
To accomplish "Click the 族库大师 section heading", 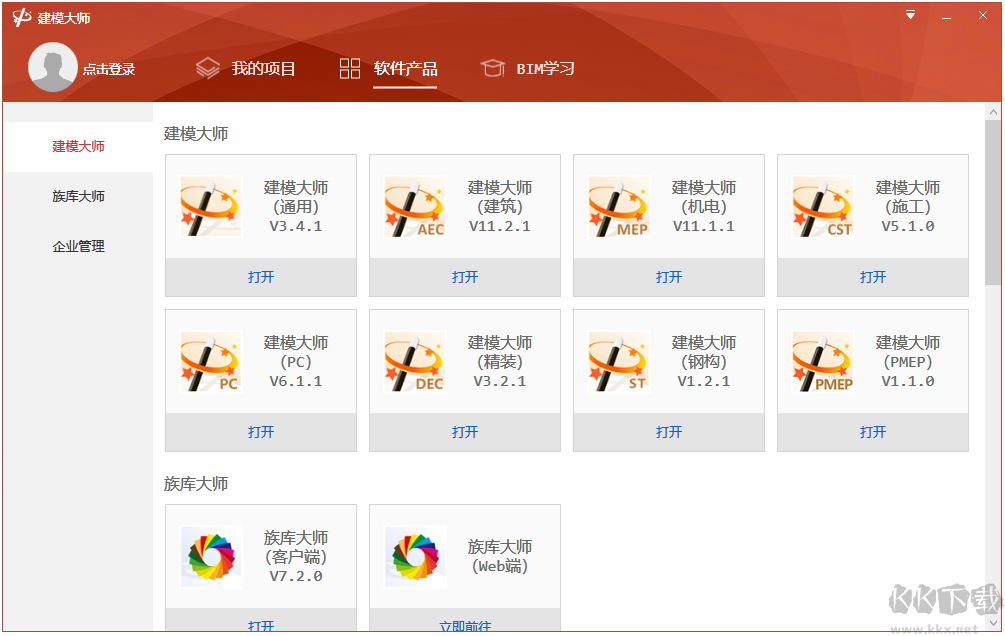I will coord(196,484).
